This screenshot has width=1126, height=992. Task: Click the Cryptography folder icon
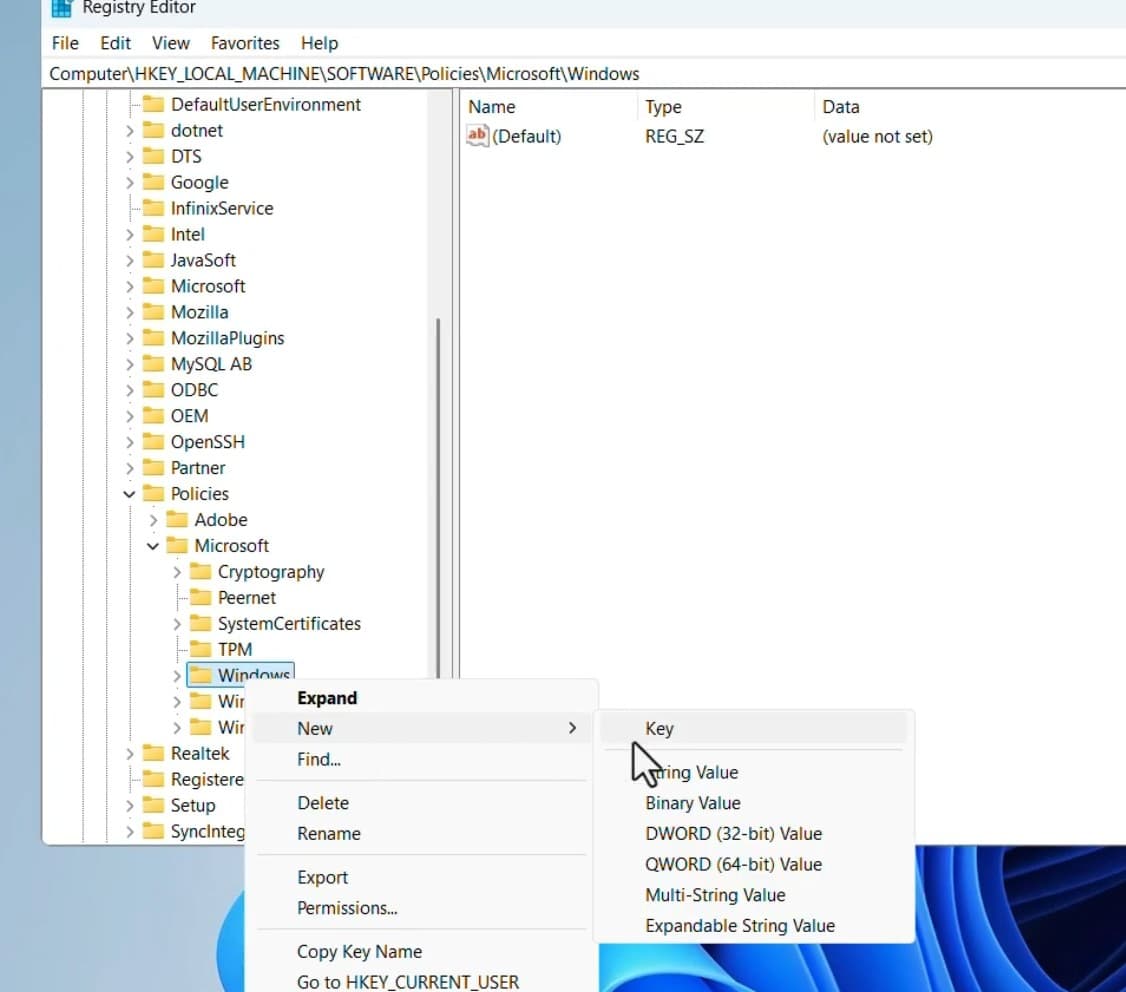coord(201,572)
